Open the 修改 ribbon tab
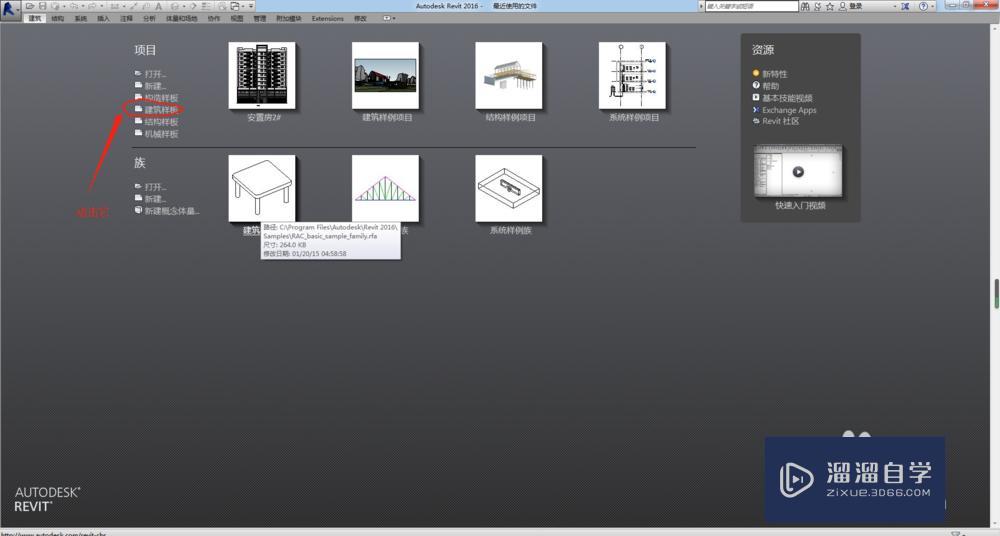The width and height of the screenshot is (1000, 536). point(360,19)
